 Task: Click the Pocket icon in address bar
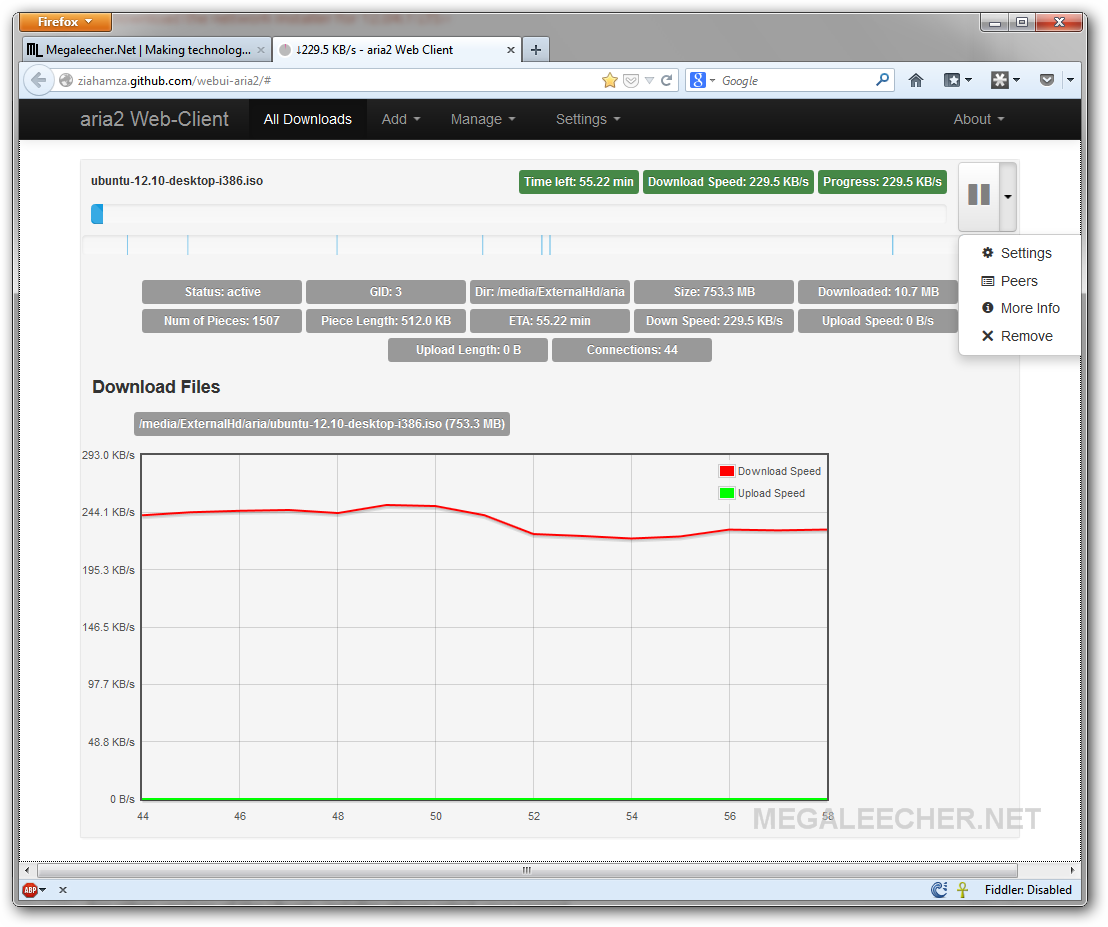631,81
